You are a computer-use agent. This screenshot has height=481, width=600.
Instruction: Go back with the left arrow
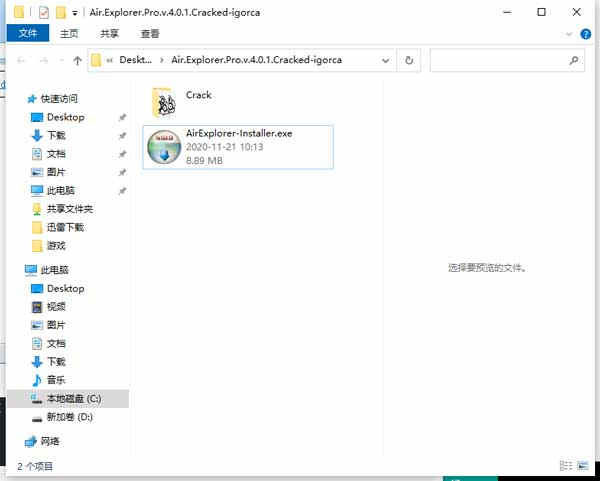click(x=21, y=60)
